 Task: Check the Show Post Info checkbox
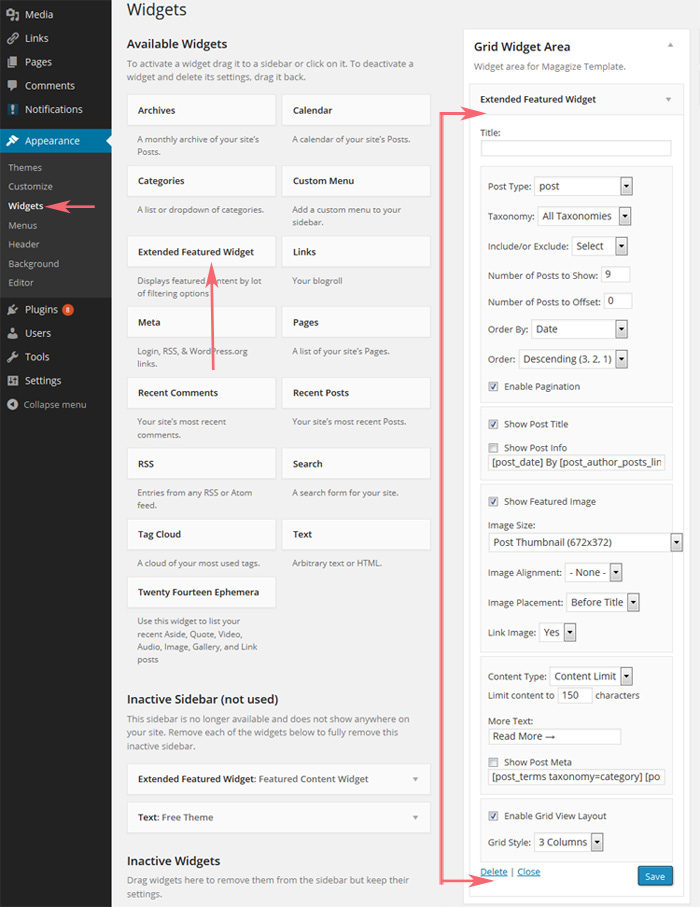[493, 448]
